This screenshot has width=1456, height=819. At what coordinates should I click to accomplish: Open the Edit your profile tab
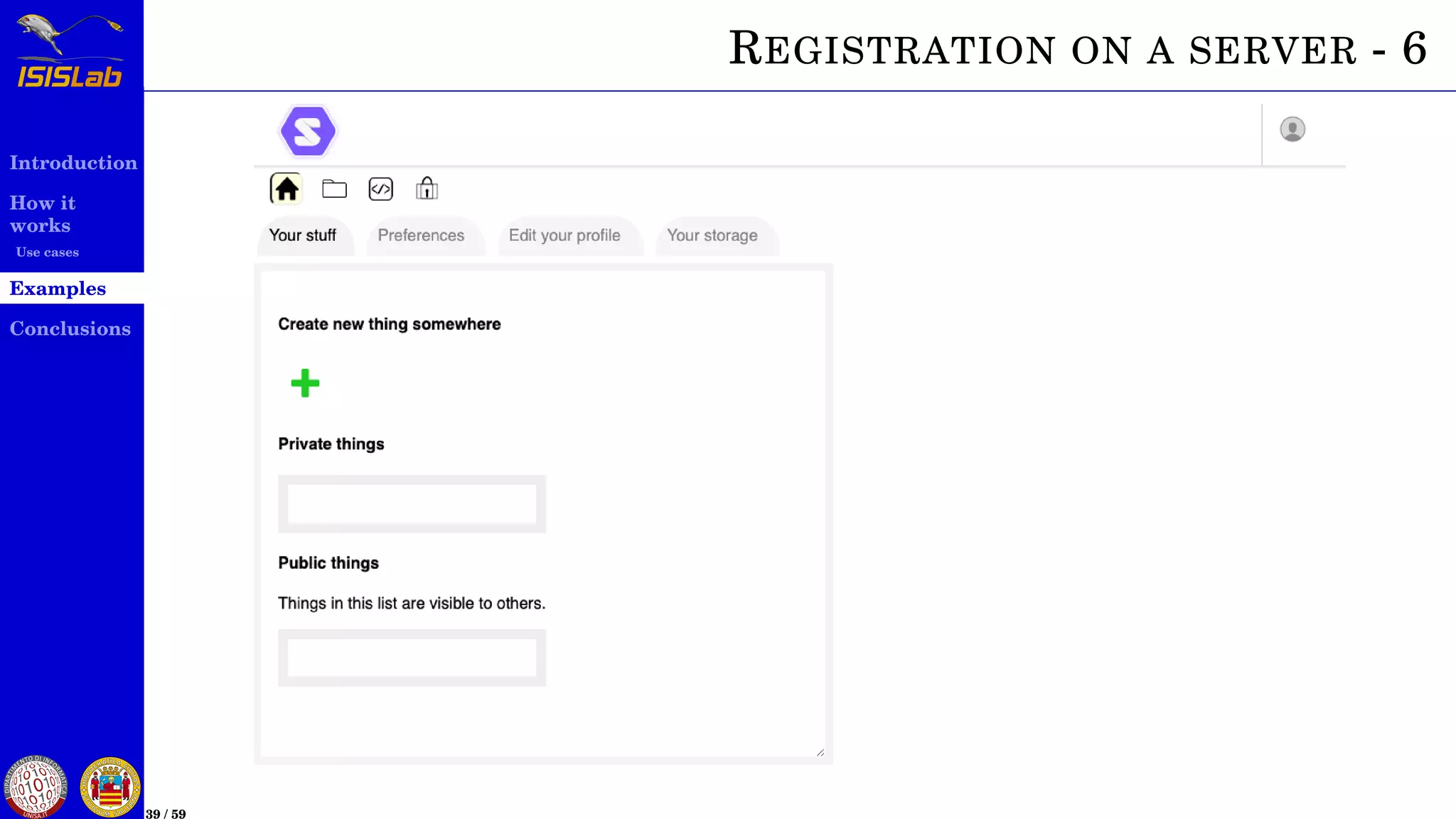click(x=564, y=235)
